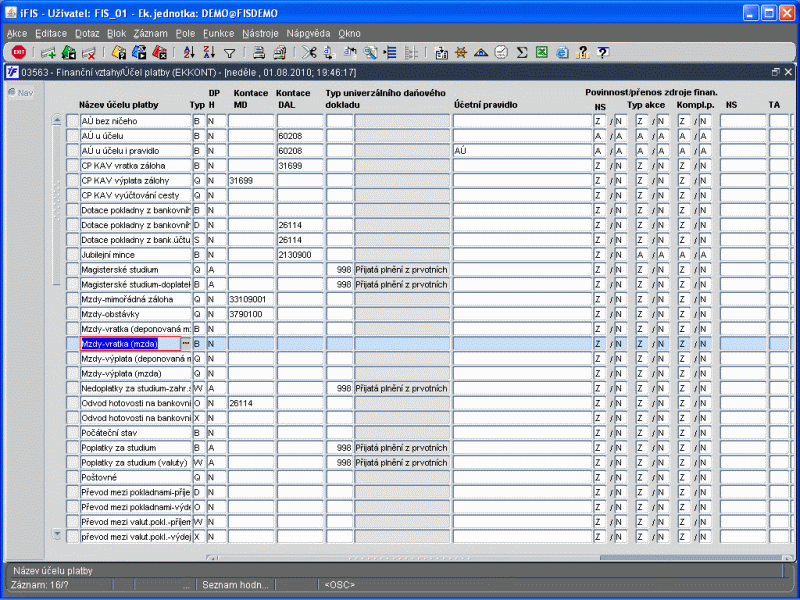Click the delete record icon with red X
This screenshot has height=600, width=800.
click(x=88, y=52)
